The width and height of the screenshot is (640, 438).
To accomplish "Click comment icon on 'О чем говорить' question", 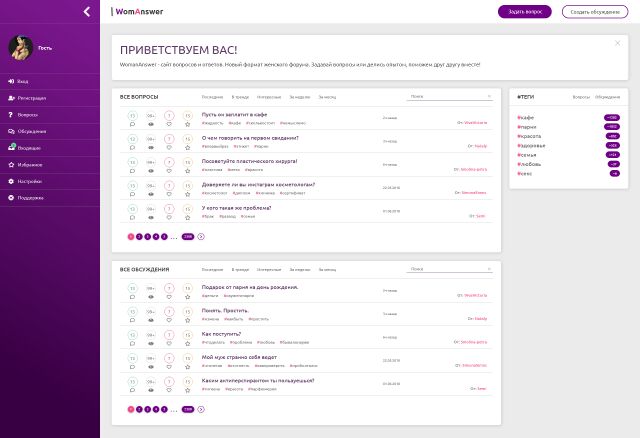I will point(132,148).
